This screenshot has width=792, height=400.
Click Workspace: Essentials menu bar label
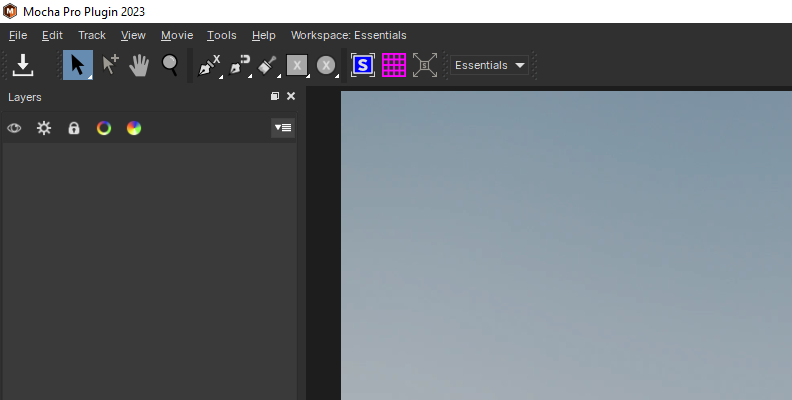pyautogui.click(x=349, y=35)
